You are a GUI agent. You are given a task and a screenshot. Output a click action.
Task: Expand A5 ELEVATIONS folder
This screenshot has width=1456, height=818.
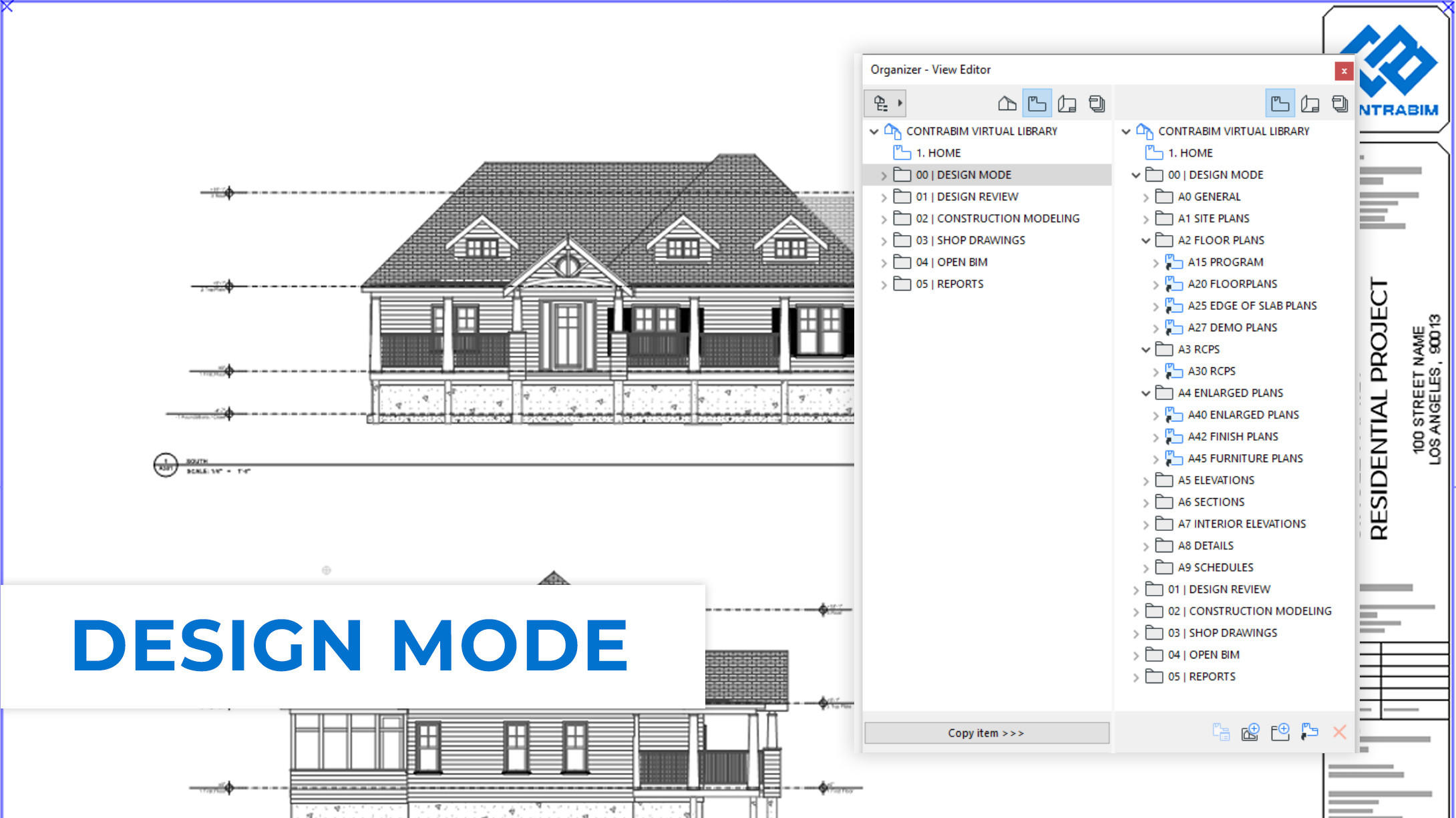[1146, 481]
